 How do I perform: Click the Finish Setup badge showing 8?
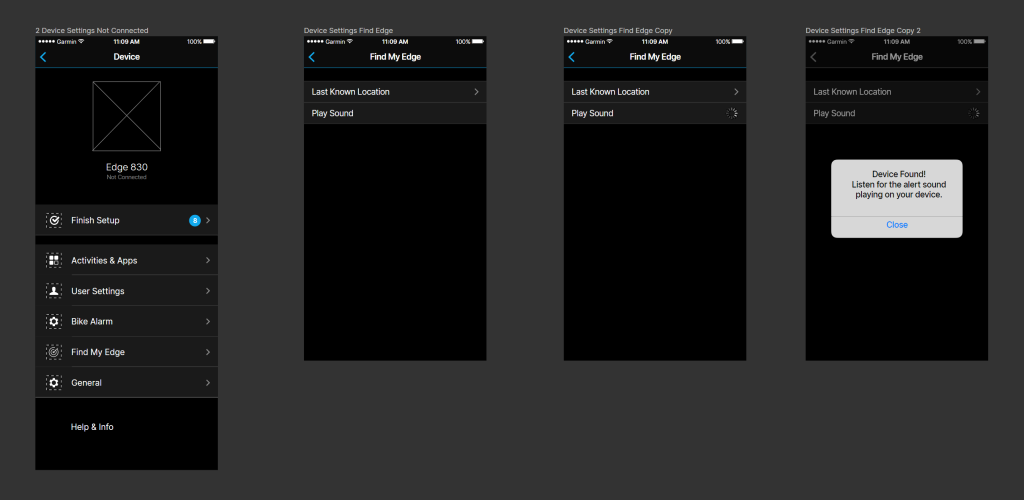click(x=195, y=221)
